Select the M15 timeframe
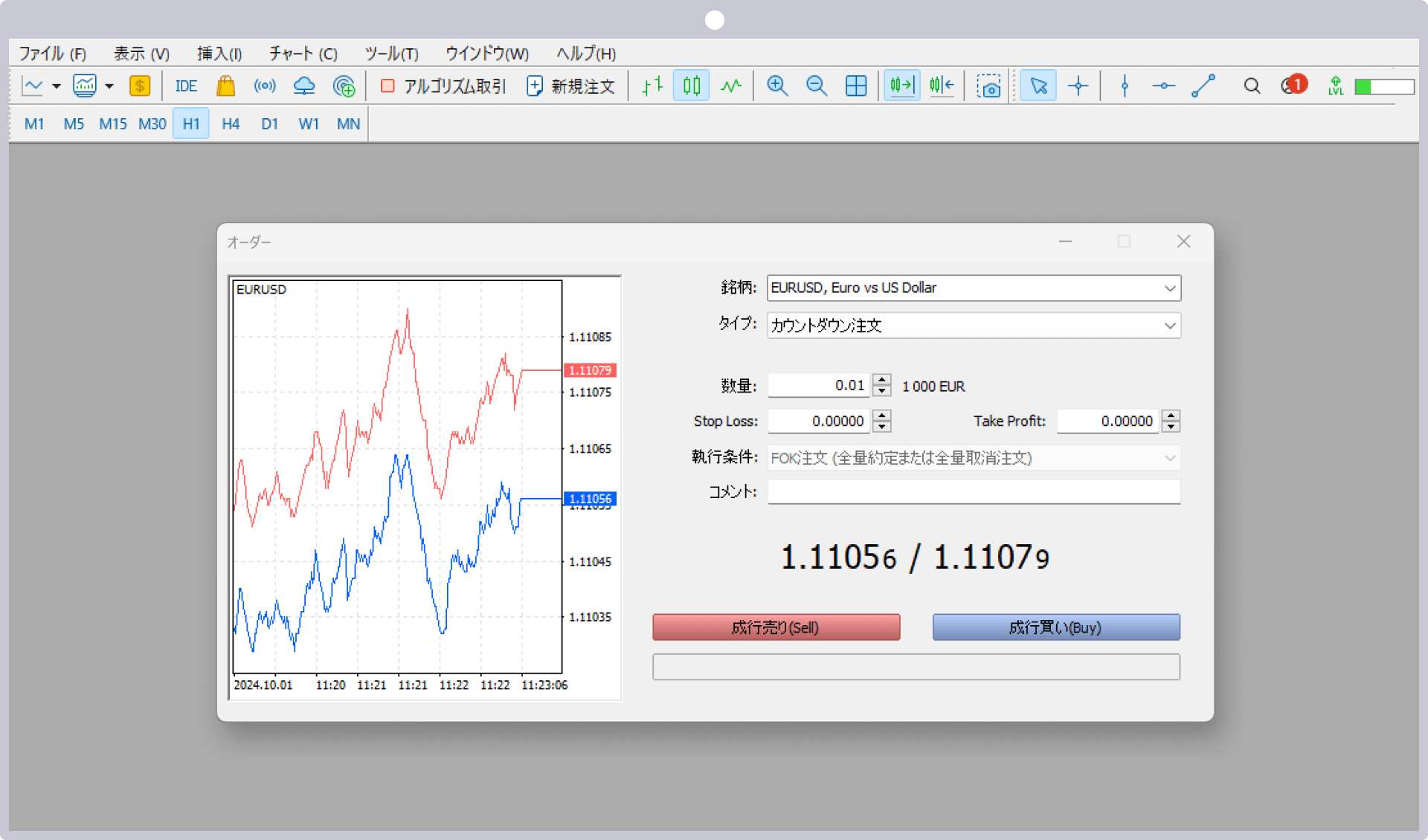 click(x=113, y=123)
